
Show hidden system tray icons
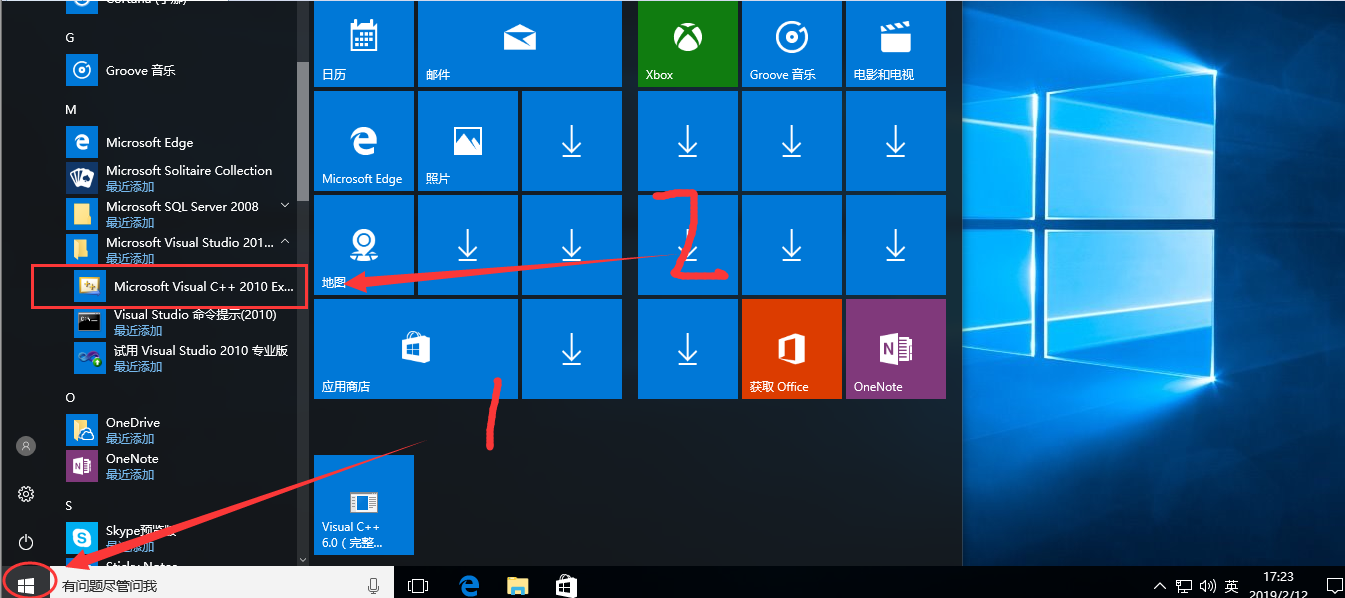coord(1159,585)
